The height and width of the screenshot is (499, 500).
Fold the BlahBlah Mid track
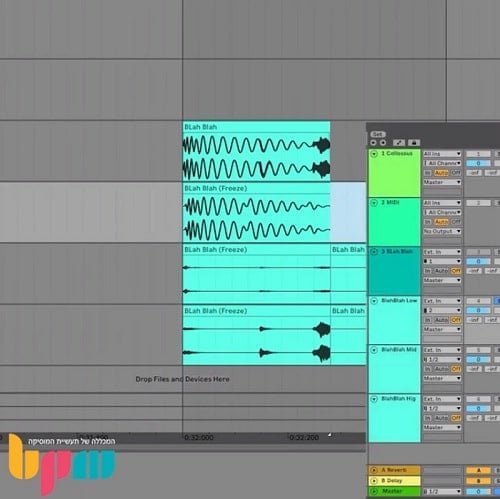click(374, 350)
